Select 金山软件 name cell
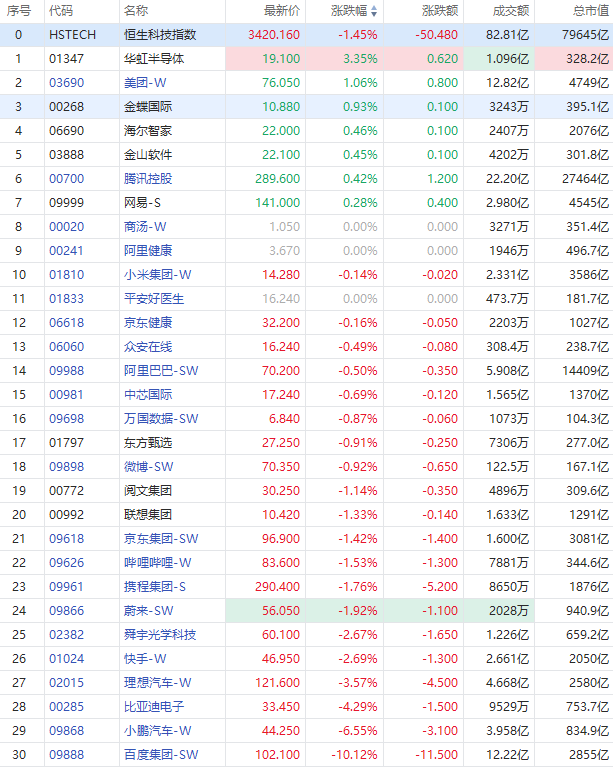The image size is (613, 771). point(148,155)
